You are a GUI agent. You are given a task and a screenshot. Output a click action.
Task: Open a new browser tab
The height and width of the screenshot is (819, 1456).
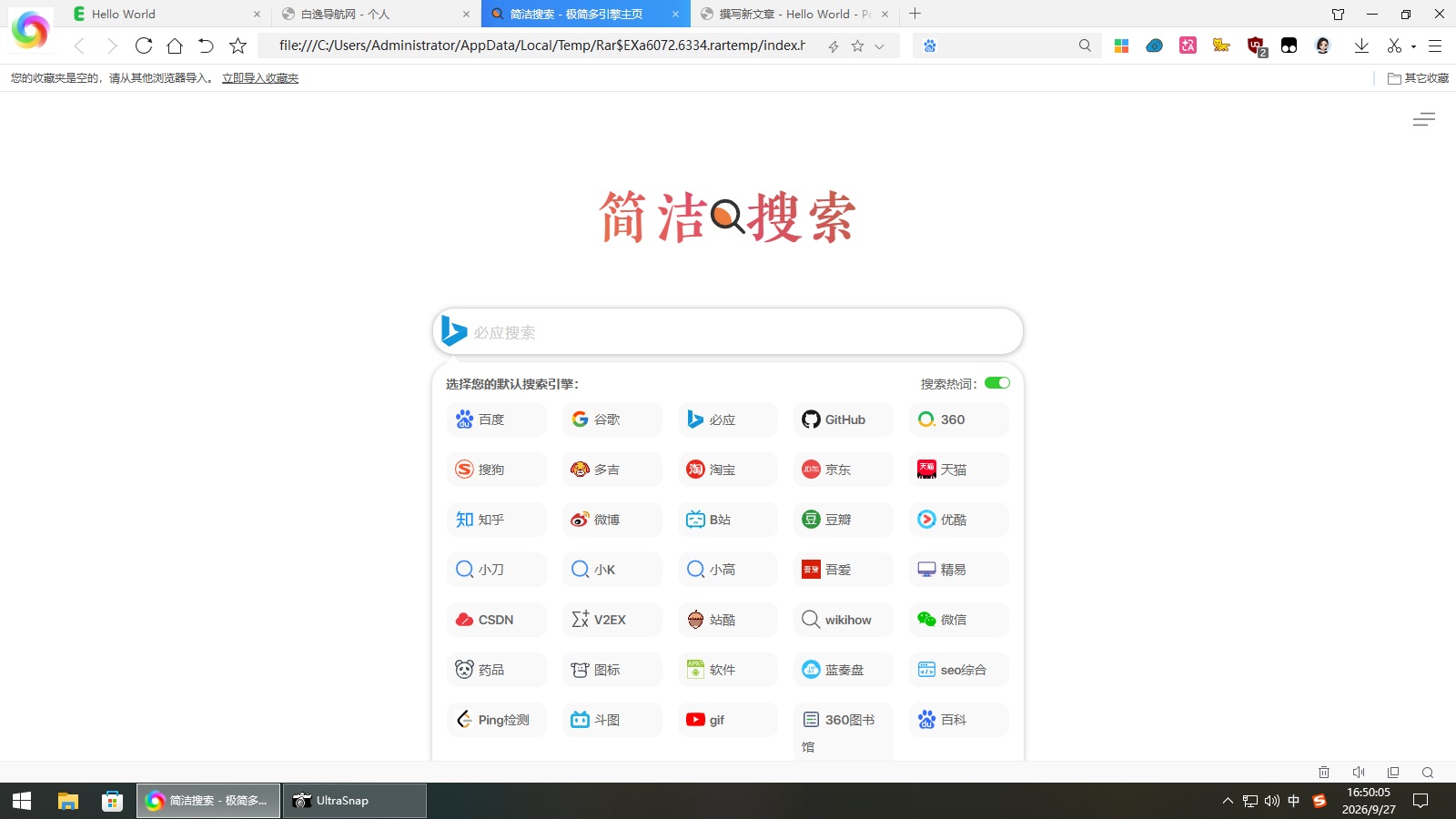point(915,14)
